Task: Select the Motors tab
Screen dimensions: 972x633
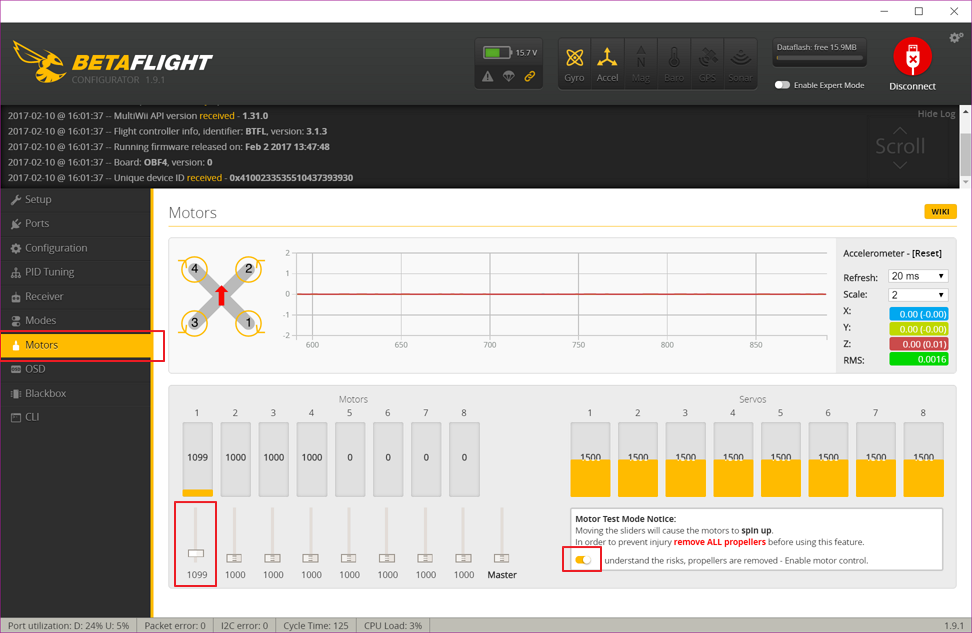Action: [75, 345]
